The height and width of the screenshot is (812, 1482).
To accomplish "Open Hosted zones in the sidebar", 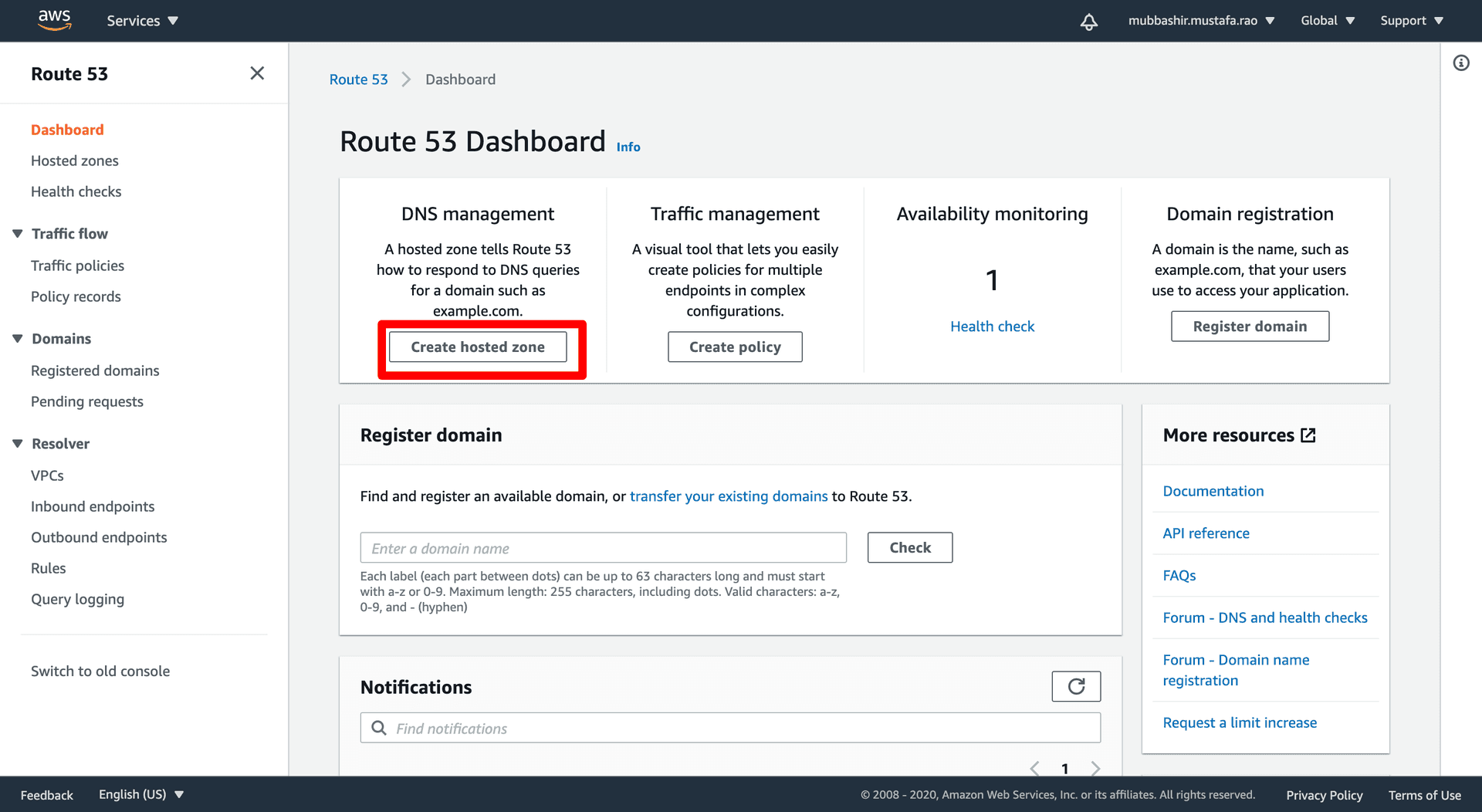I will [x=75, y=161].
